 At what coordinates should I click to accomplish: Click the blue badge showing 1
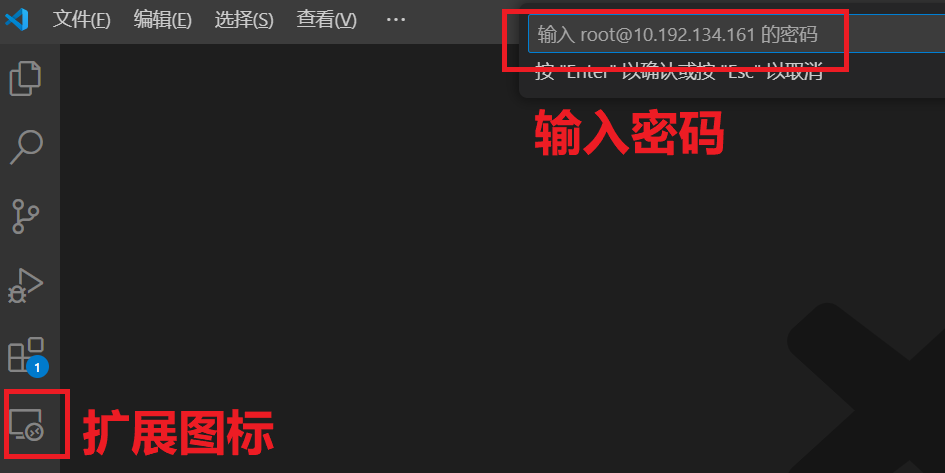click(x=37, y=367)
